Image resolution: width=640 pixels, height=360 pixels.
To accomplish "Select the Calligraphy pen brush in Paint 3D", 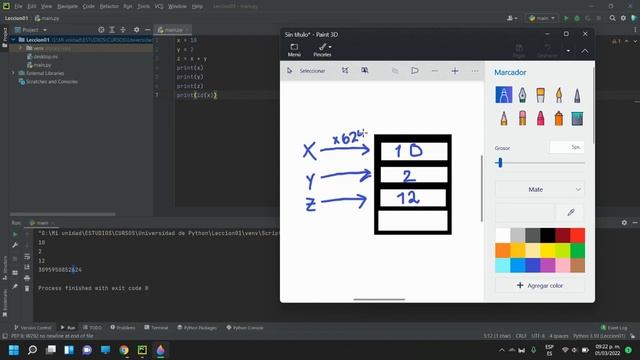I will pyautogui.click(x=522, y=95).
